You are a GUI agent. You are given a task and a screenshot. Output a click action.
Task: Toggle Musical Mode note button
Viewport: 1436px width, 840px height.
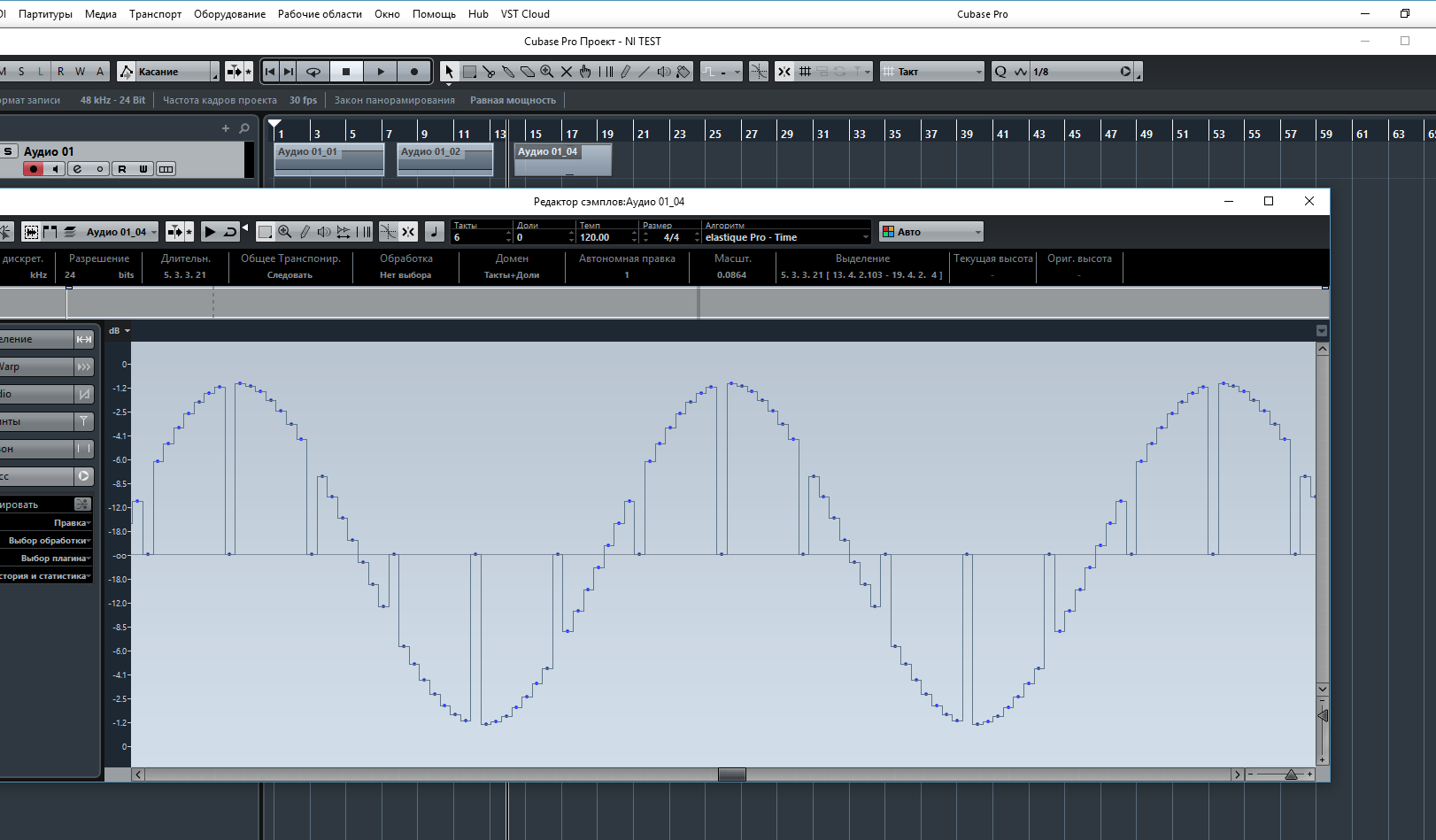(x=434, y=232)
